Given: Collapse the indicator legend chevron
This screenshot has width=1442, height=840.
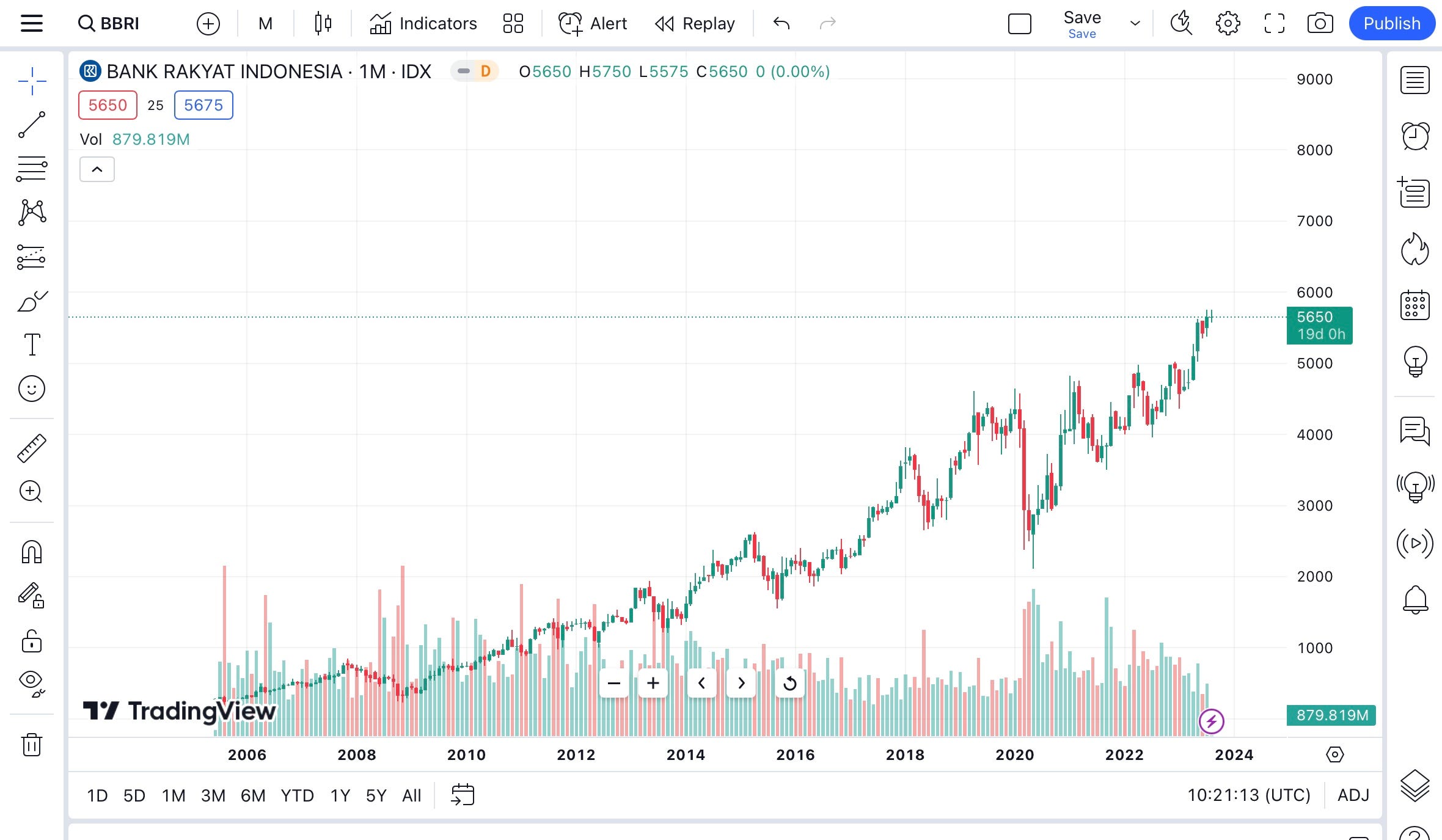Looking at the screenshot, I should [x=97, y=169].
